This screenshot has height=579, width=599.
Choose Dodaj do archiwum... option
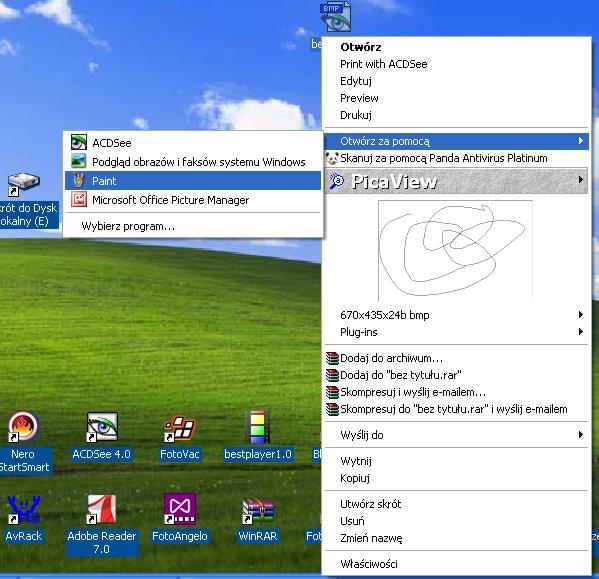[x=456, y=358]
